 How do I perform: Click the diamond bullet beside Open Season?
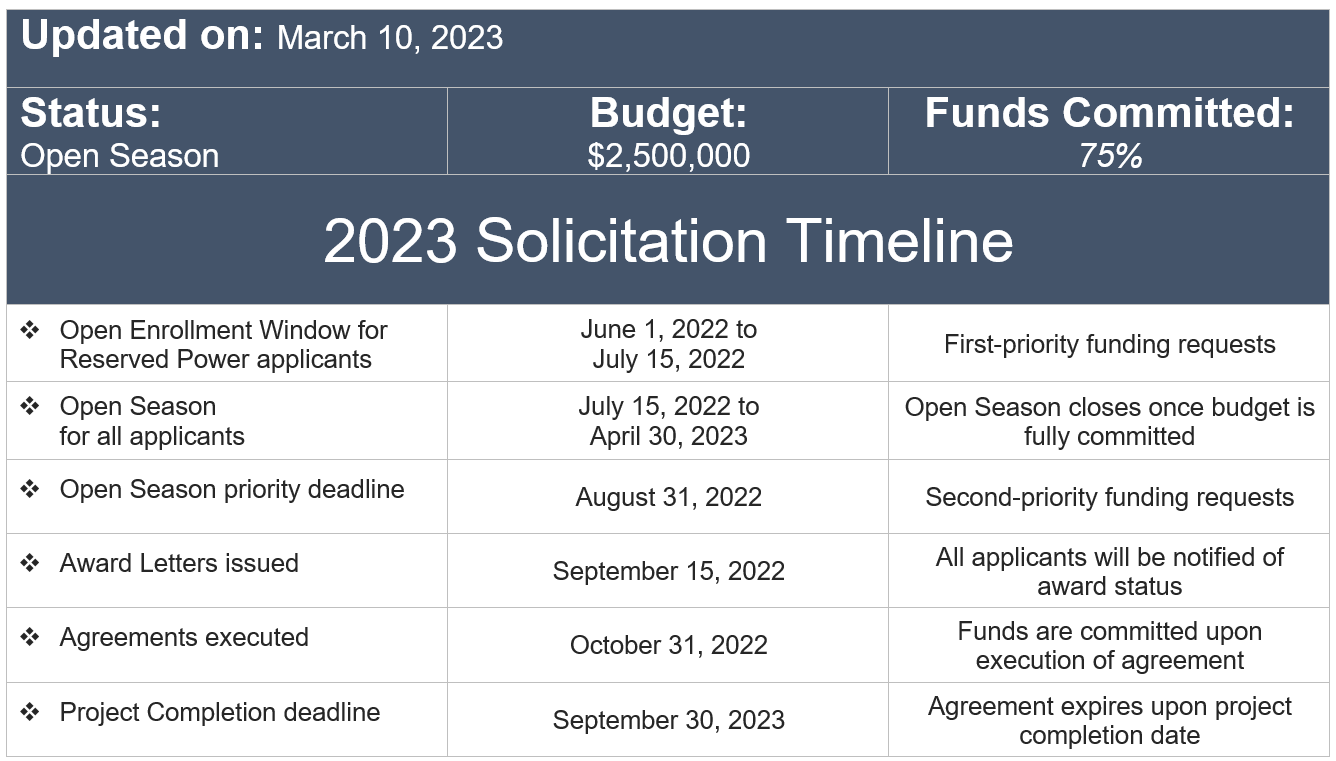pyautogui.click(x=30, y=406)
